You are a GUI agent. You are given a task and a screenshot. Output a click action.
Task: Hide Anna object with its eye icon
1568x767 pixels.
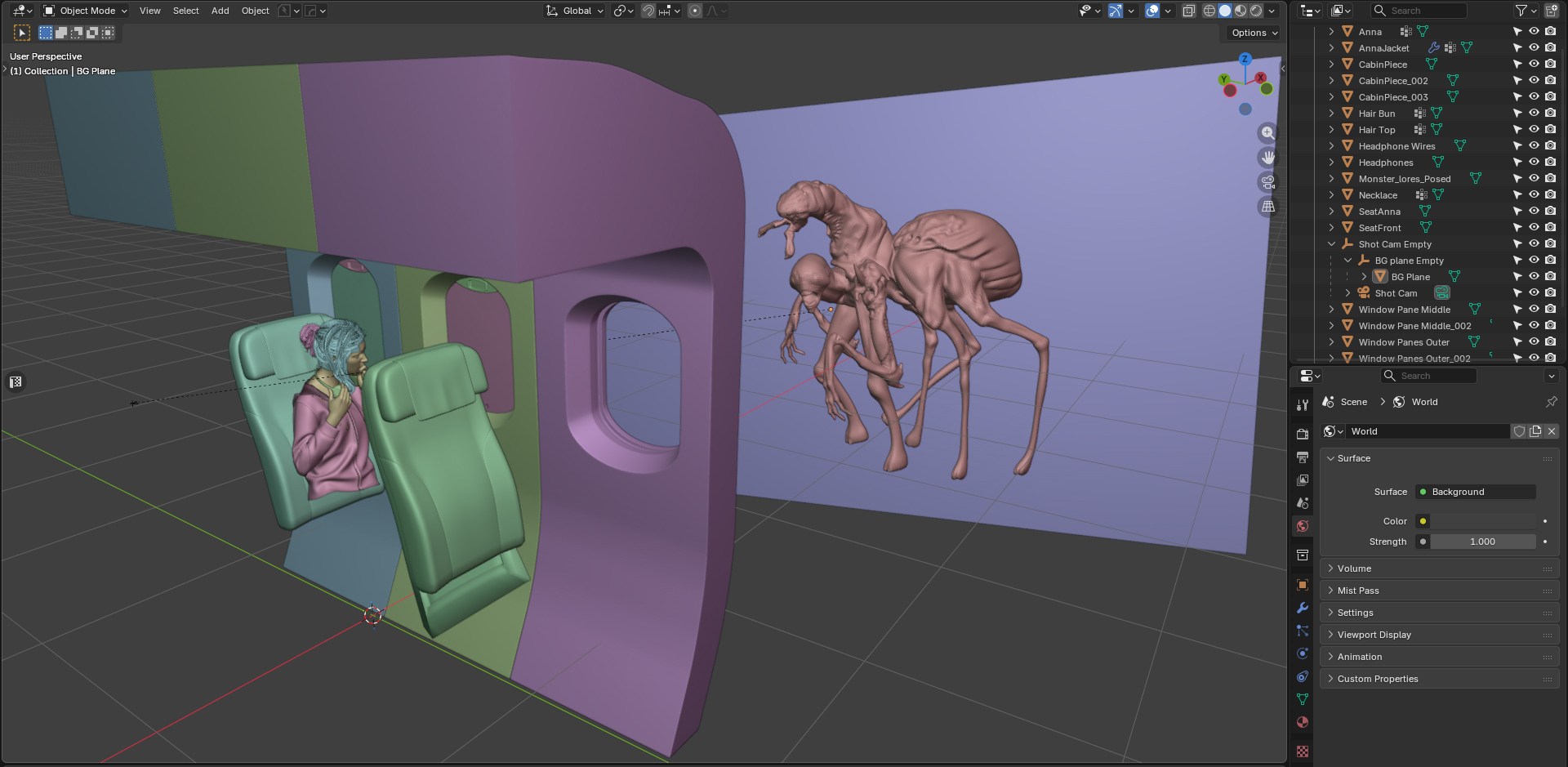click(x=1534, y=32)
